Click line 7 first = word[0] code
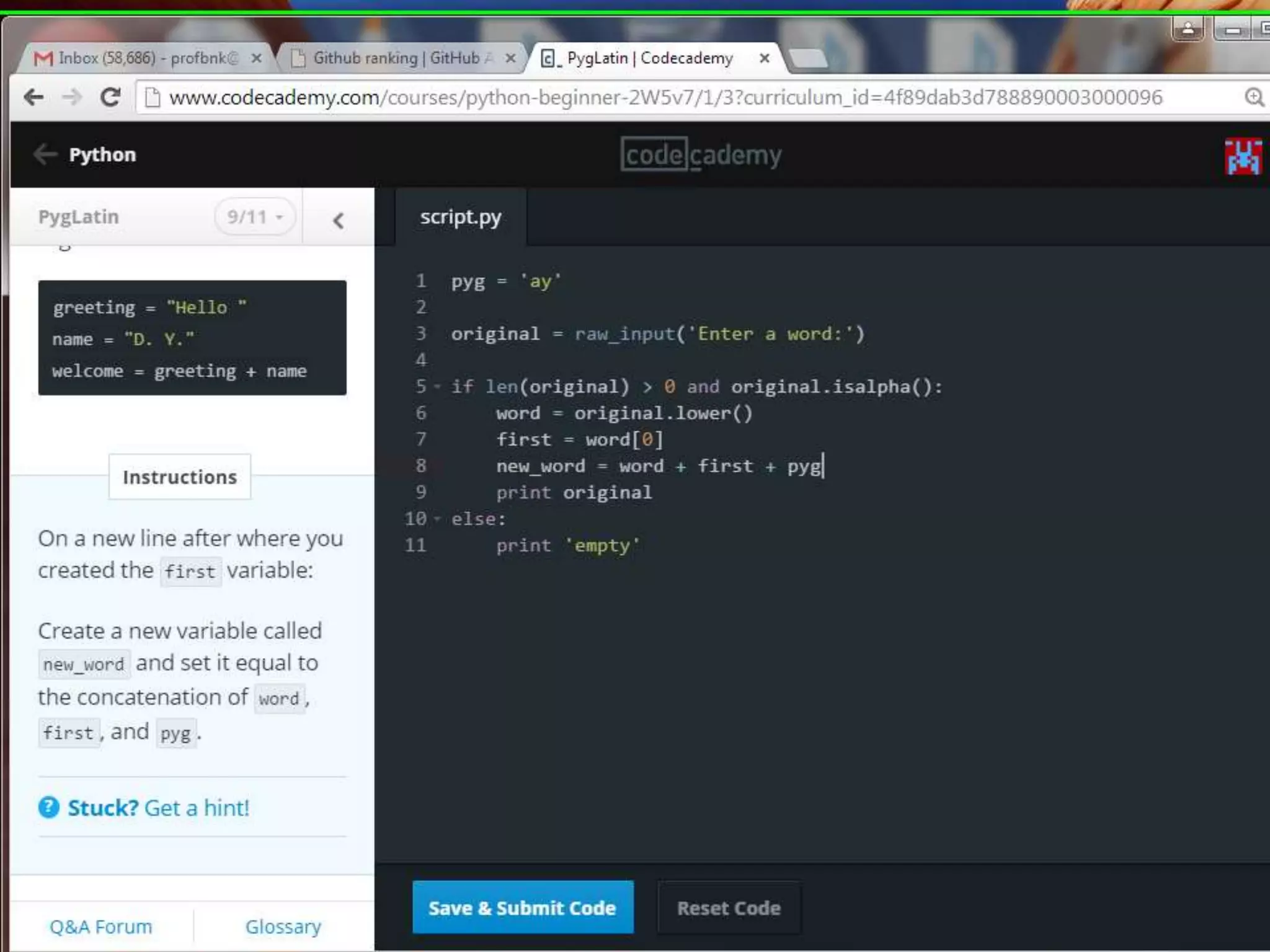Screen dimensions: 1270x952 (580, 439)
